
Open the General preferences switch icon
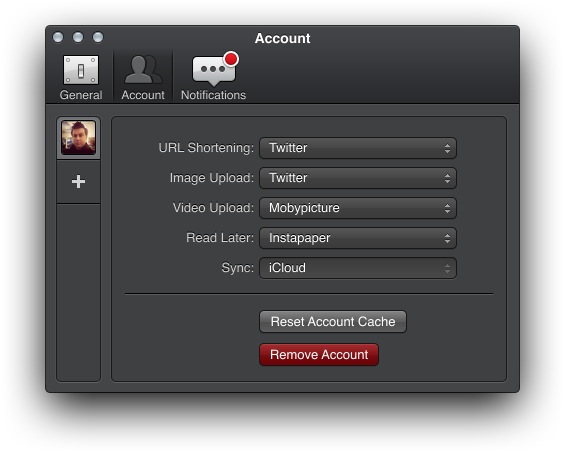pyautogui.click(x=81, y=70)
